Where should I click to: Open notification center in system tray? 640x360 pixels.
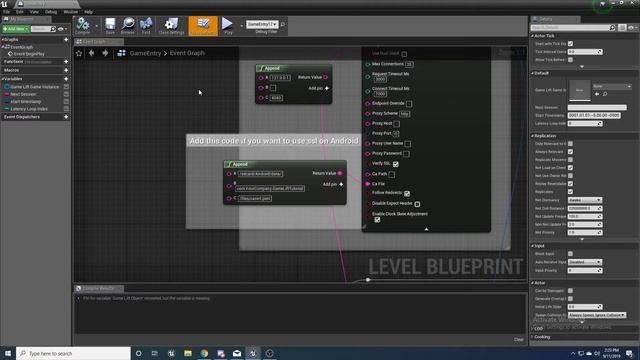coord(630,353)
